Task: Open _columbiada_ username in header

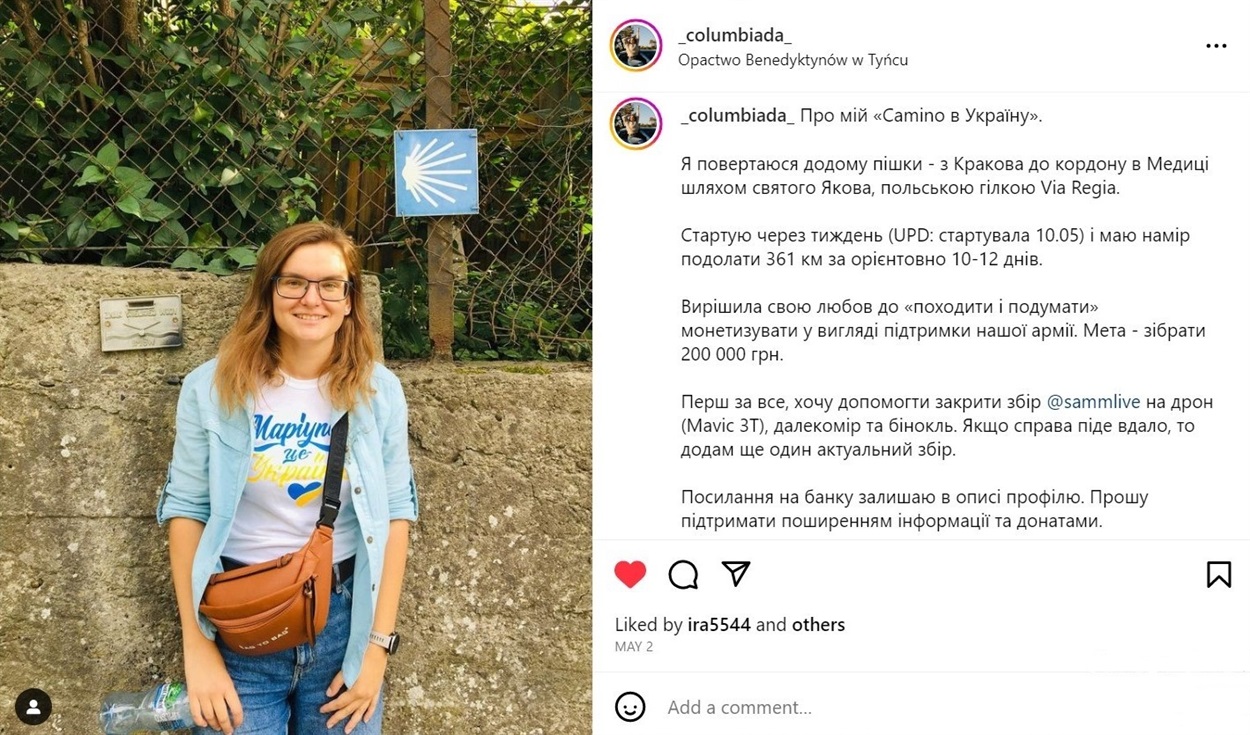Action: [x=735, y=35]
